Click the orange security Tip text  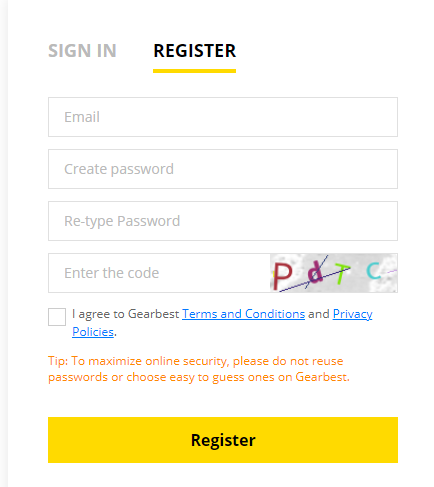coord(199,369)
